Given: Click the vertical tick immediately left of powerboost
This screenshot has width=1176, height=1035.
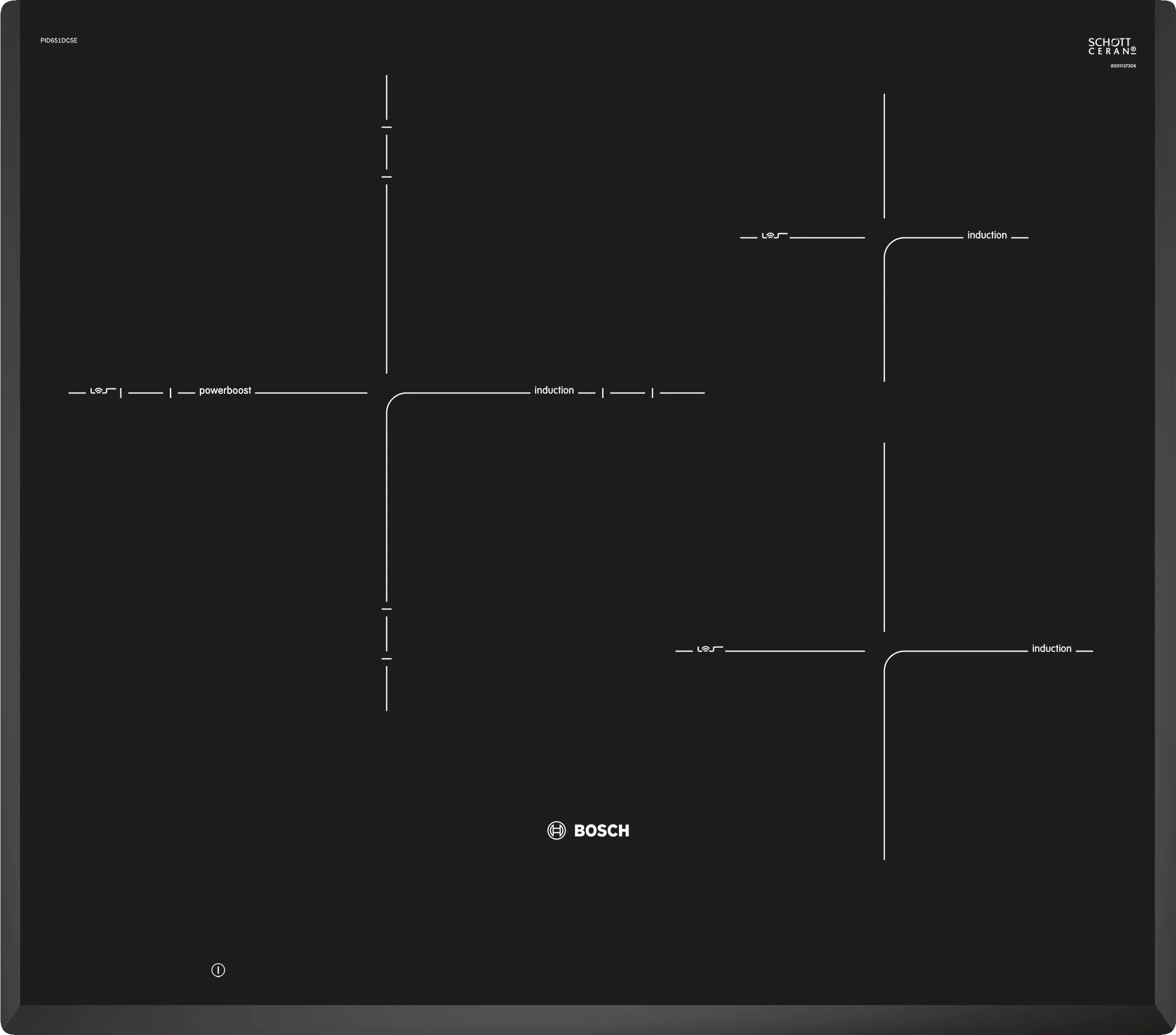Looking at the screenshot, I should [x=171, y=393].
